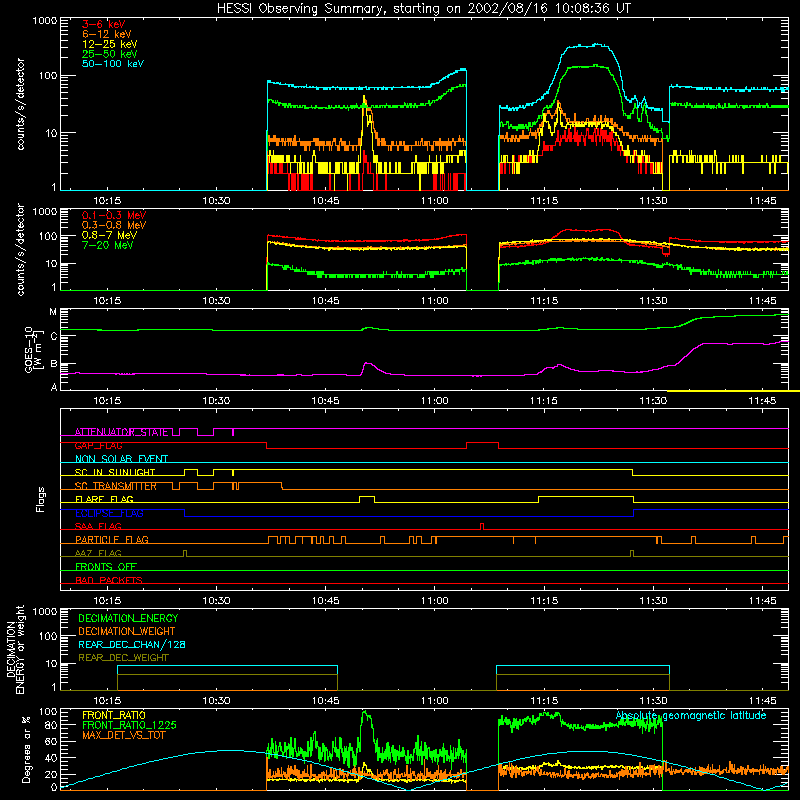Viewport: 800px width, 800px height.
Task: Click the GOES-10 [W m-2] axis label
Action: (x=32, y=350)
